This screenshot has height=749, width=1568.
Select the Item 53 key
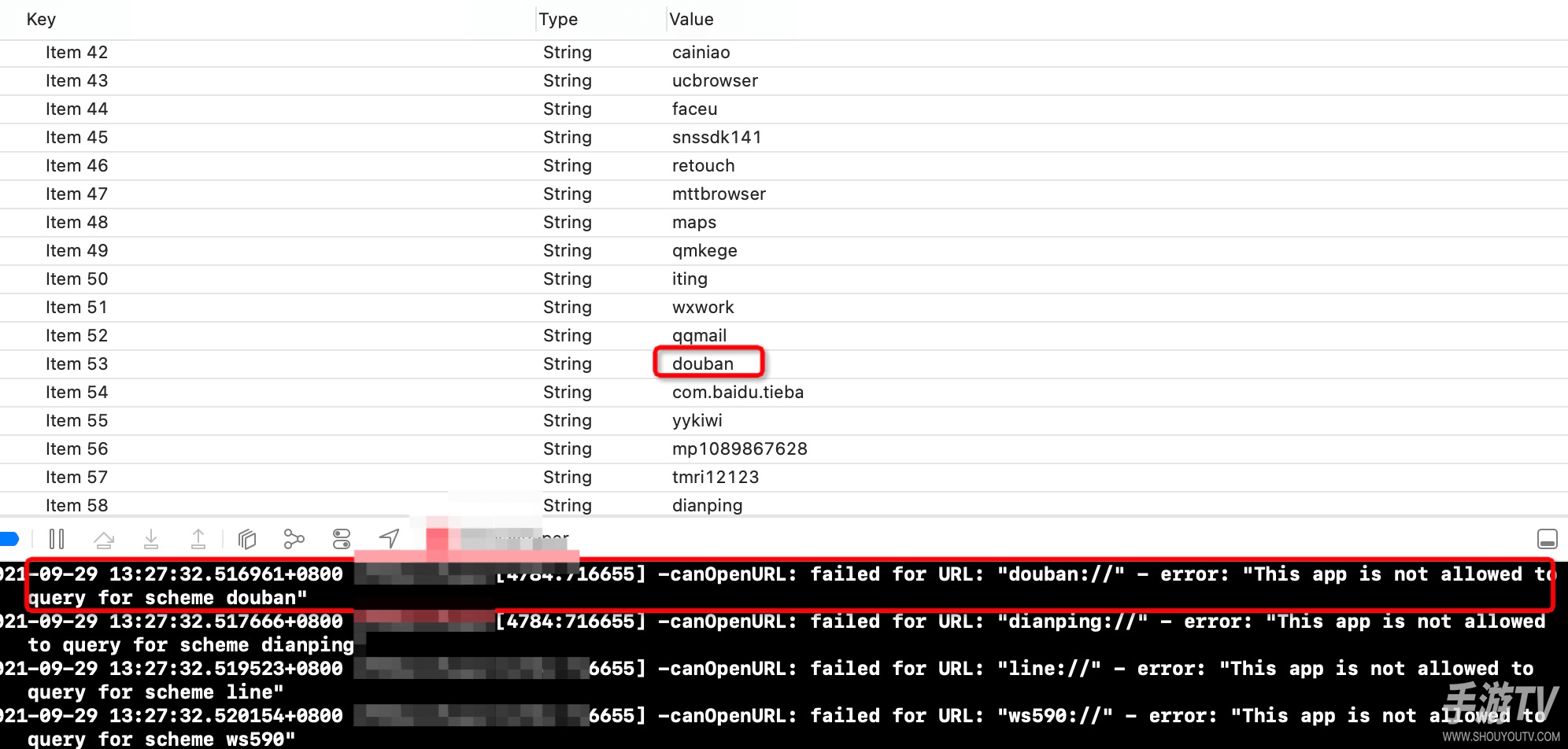pyautogui.click(x=76, y=364)
